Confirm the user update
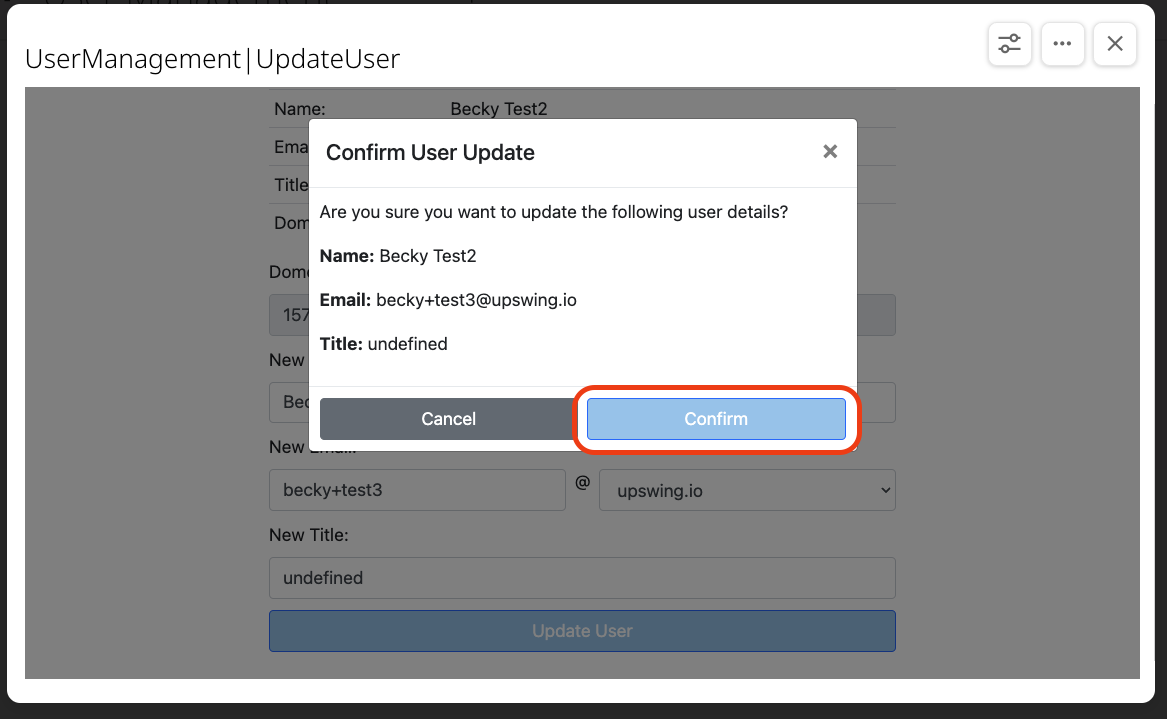 (x=716, y=419)
